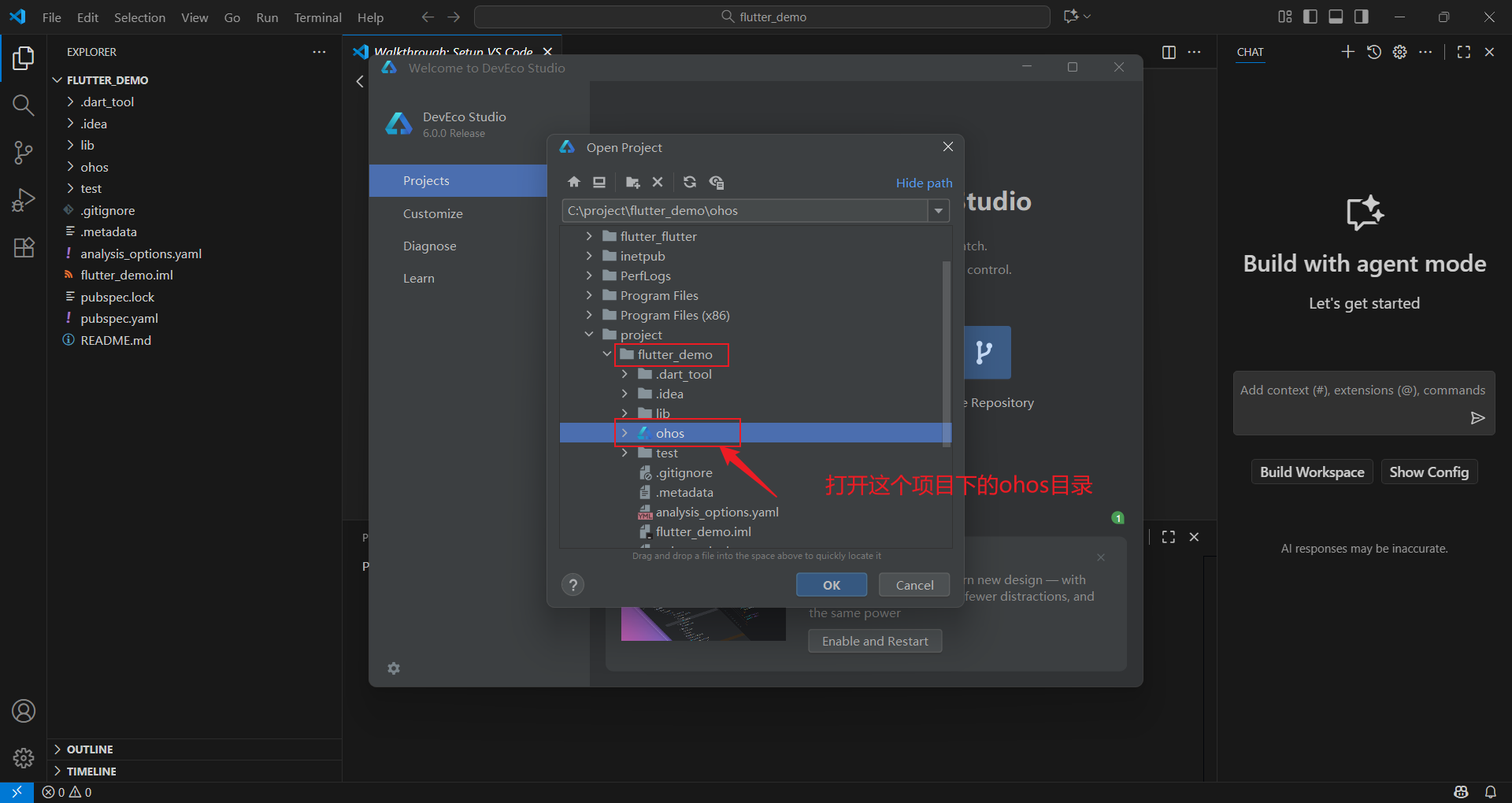Expand the ohos folder in dialog
Screen dimensions: 1512x803
pyautogui.click(x=624, y=433)
